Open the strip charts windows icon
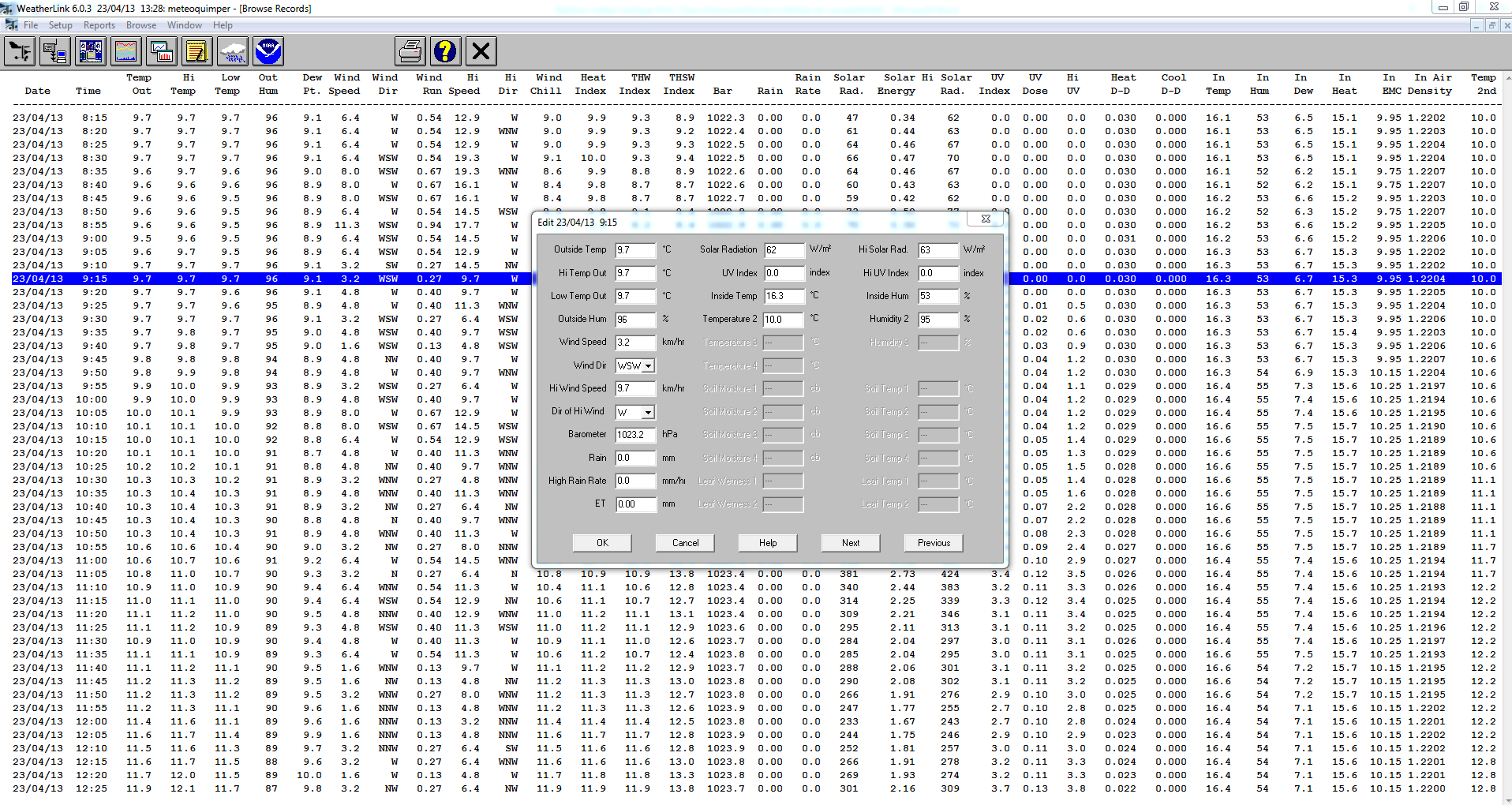This screenshot has height=805, width=1512. (x=162, y=51)
